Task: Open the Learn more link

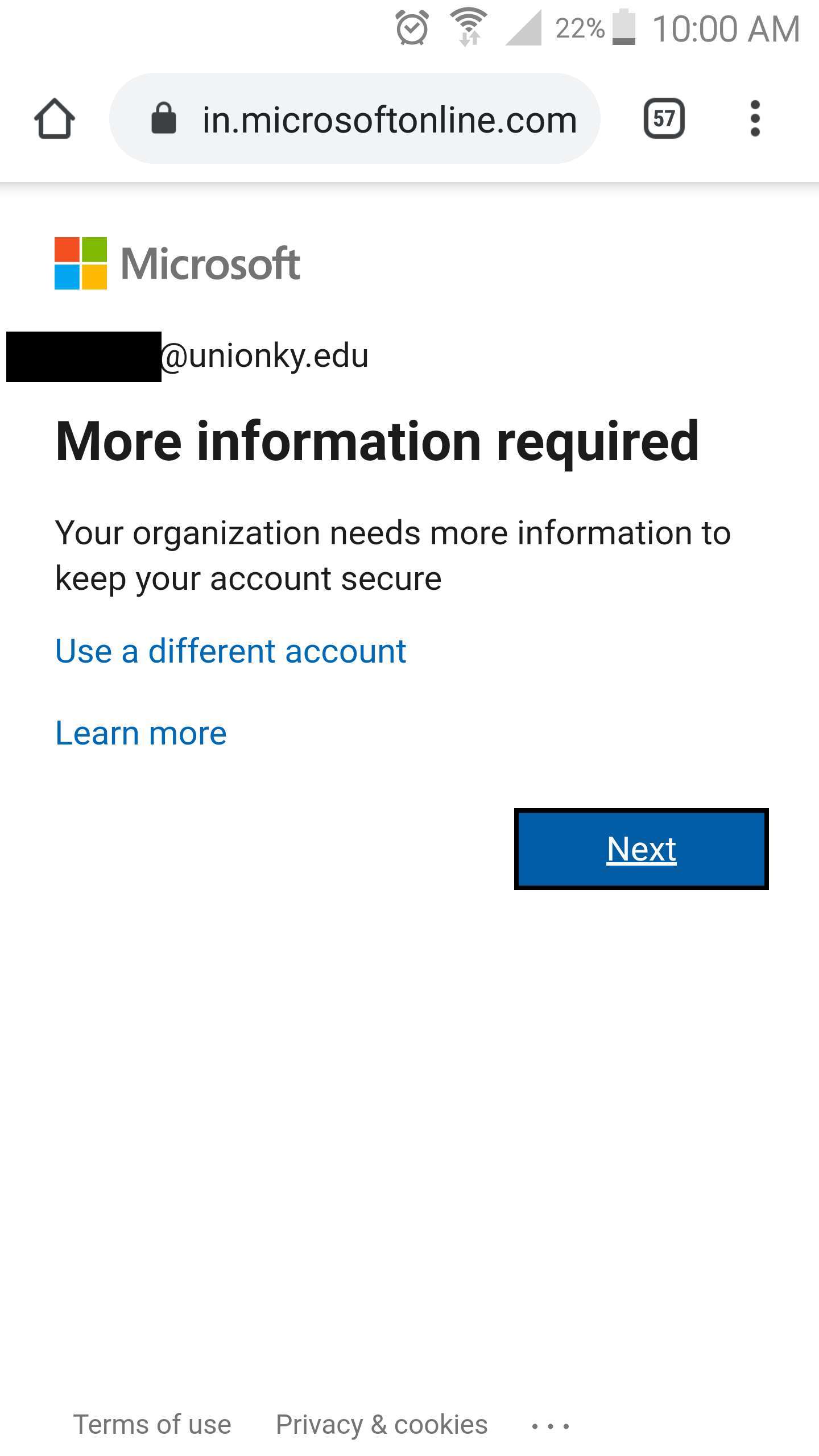Action: click(x=141, y=733)
